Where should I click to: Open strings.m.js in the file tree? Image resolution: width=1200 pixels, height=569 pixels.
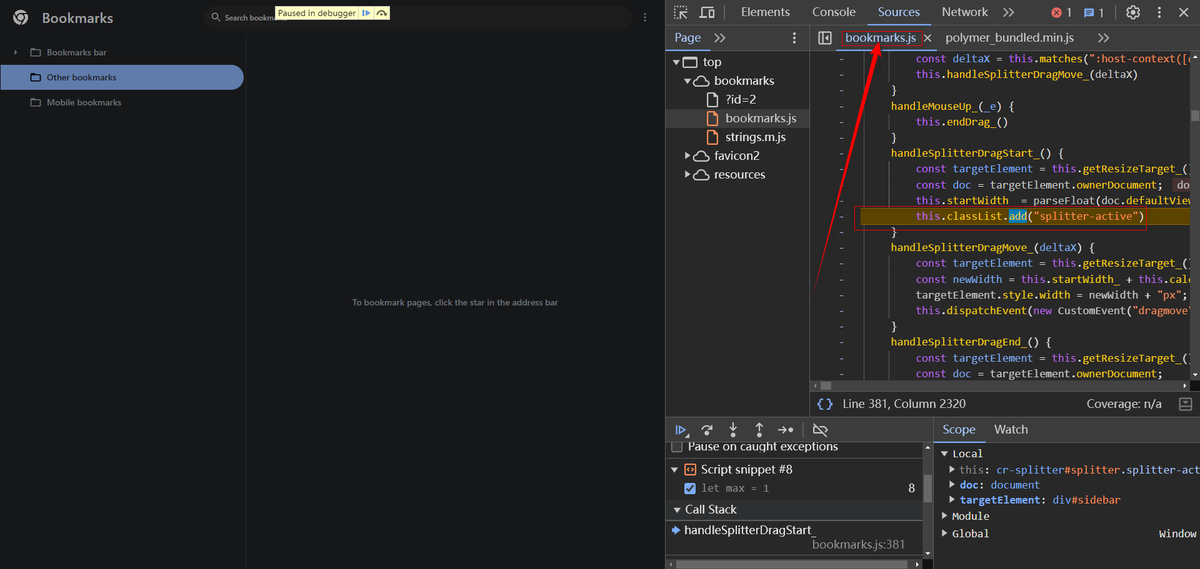(x=755, y=137)
